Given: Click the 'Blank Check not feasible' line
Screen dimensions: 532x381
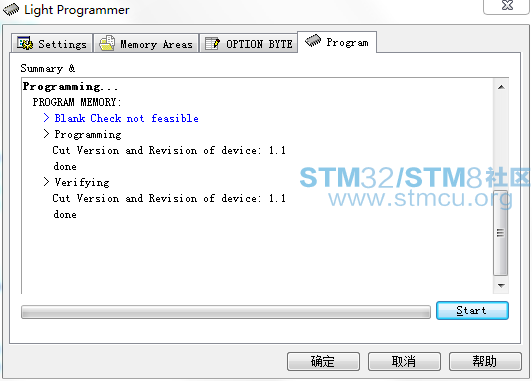Looking at the screenshot, I should coord(121,118).
